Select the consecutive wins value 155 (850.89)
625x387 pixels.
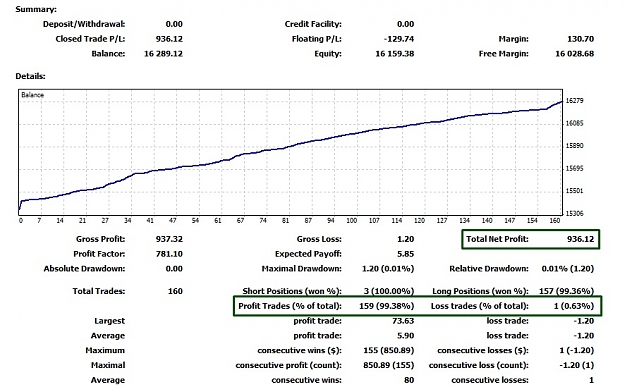389,350
